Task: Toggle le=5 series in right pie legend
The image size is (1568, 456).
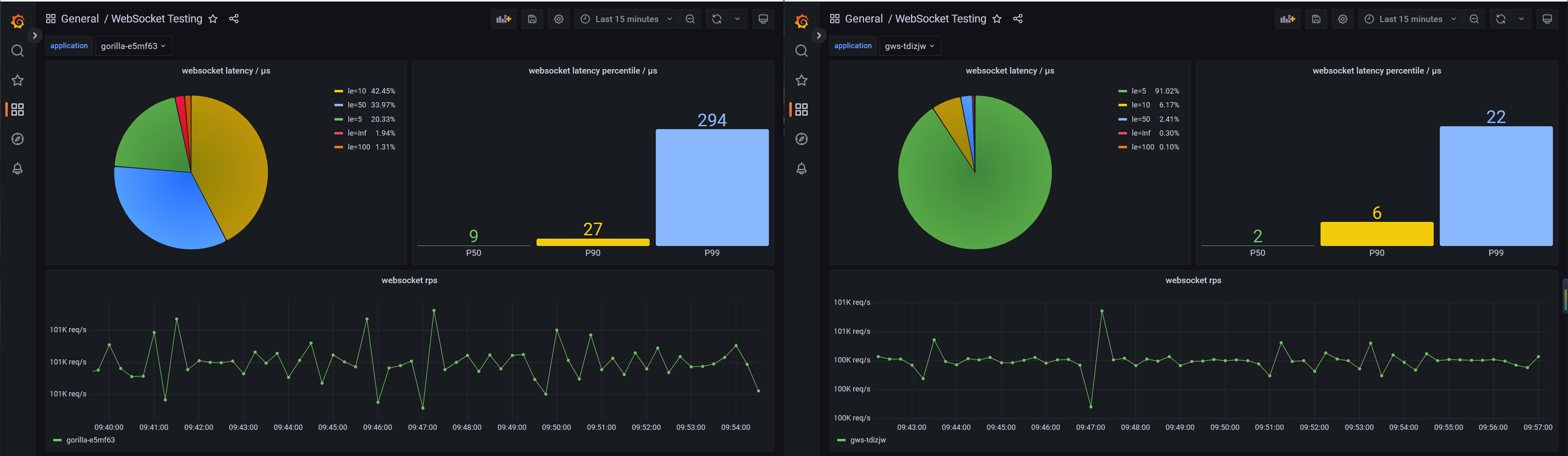Action: [1138, 91]
